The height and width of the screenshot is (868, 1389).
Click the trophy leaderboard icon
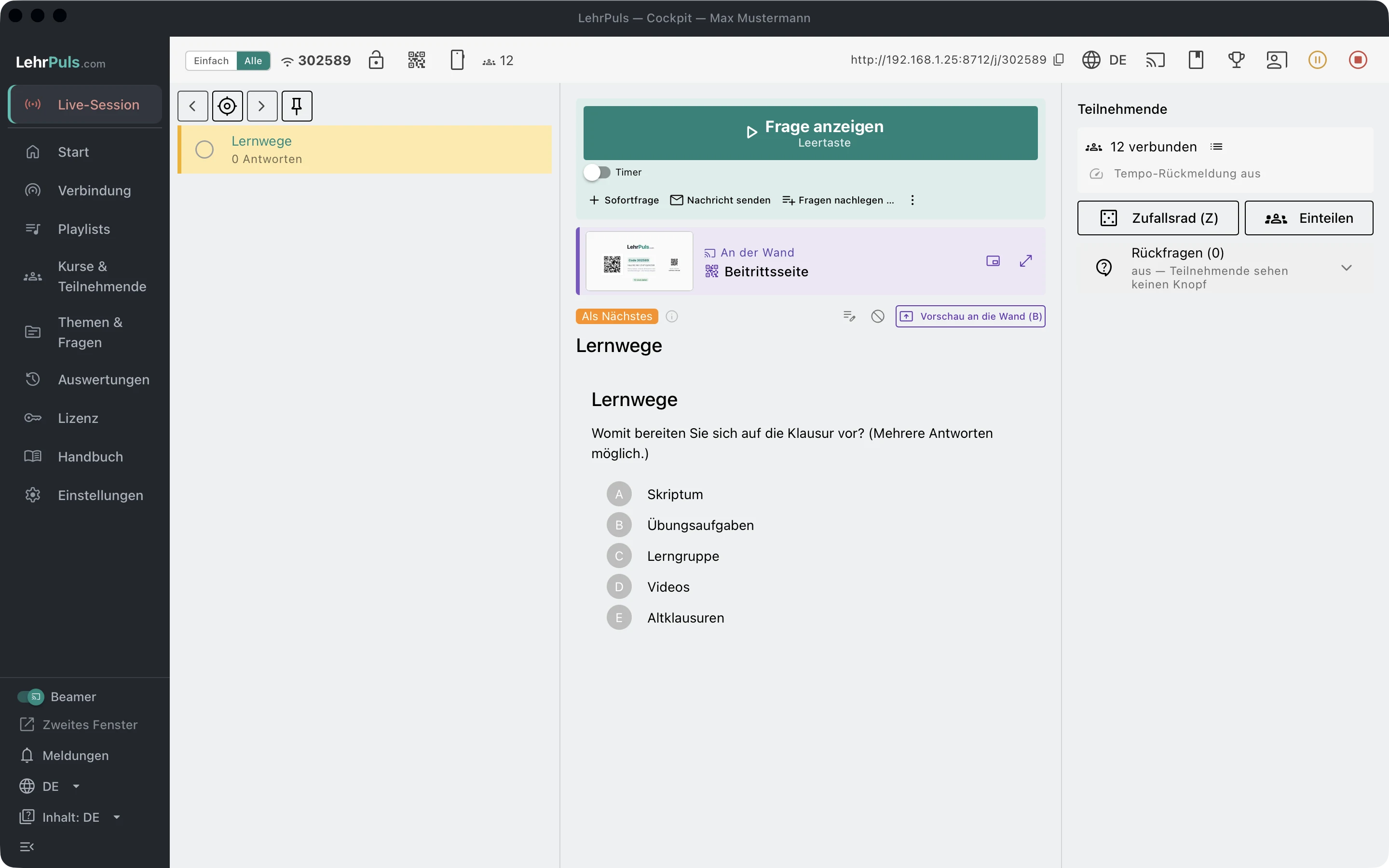point(1236,60)
